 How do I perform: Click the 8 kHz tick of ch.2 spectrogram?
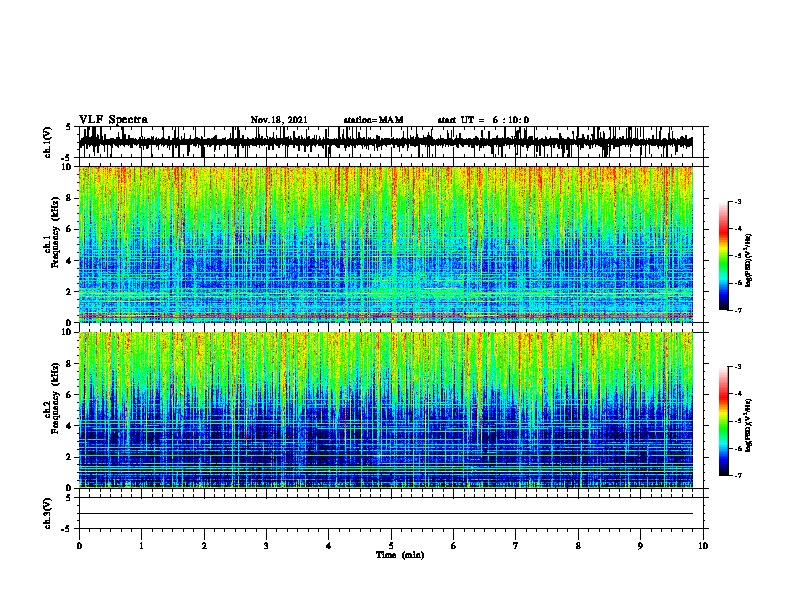pos(70,364)
